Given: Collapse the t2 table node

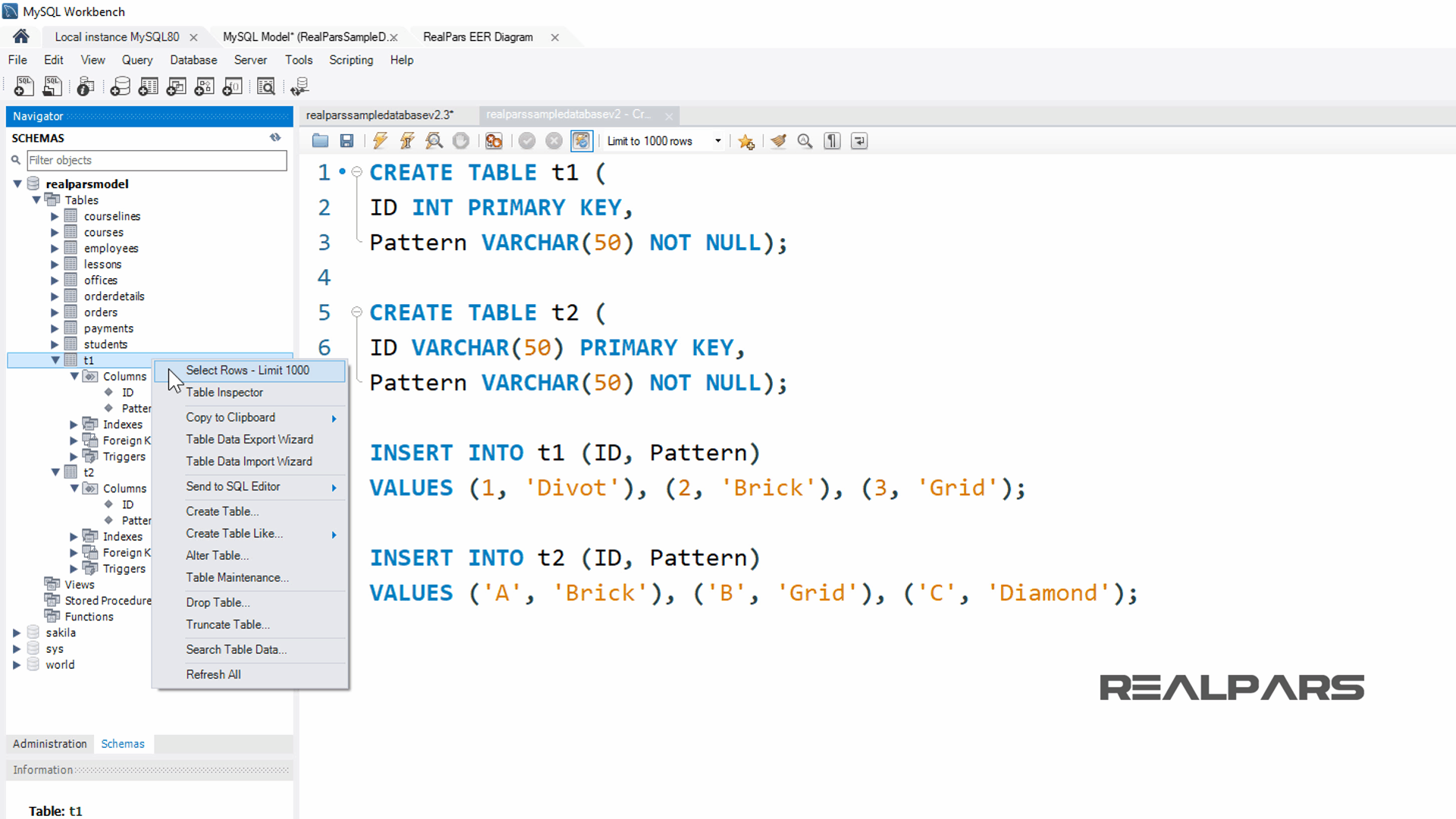Looking at the screenshot, I should pyautogui.click(x=55, y=472).
